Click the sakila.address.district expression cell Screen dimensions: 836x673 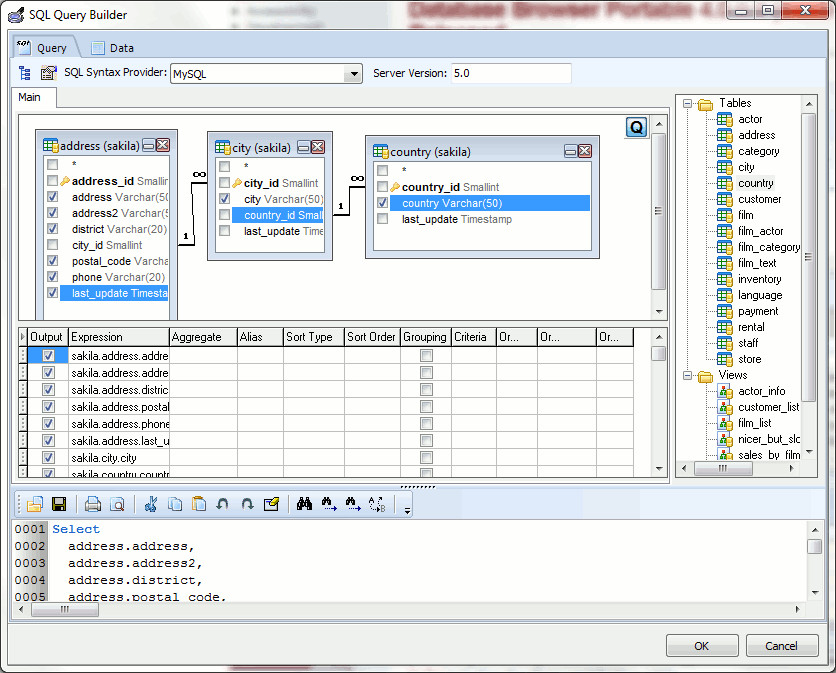(x=119, y=390)
